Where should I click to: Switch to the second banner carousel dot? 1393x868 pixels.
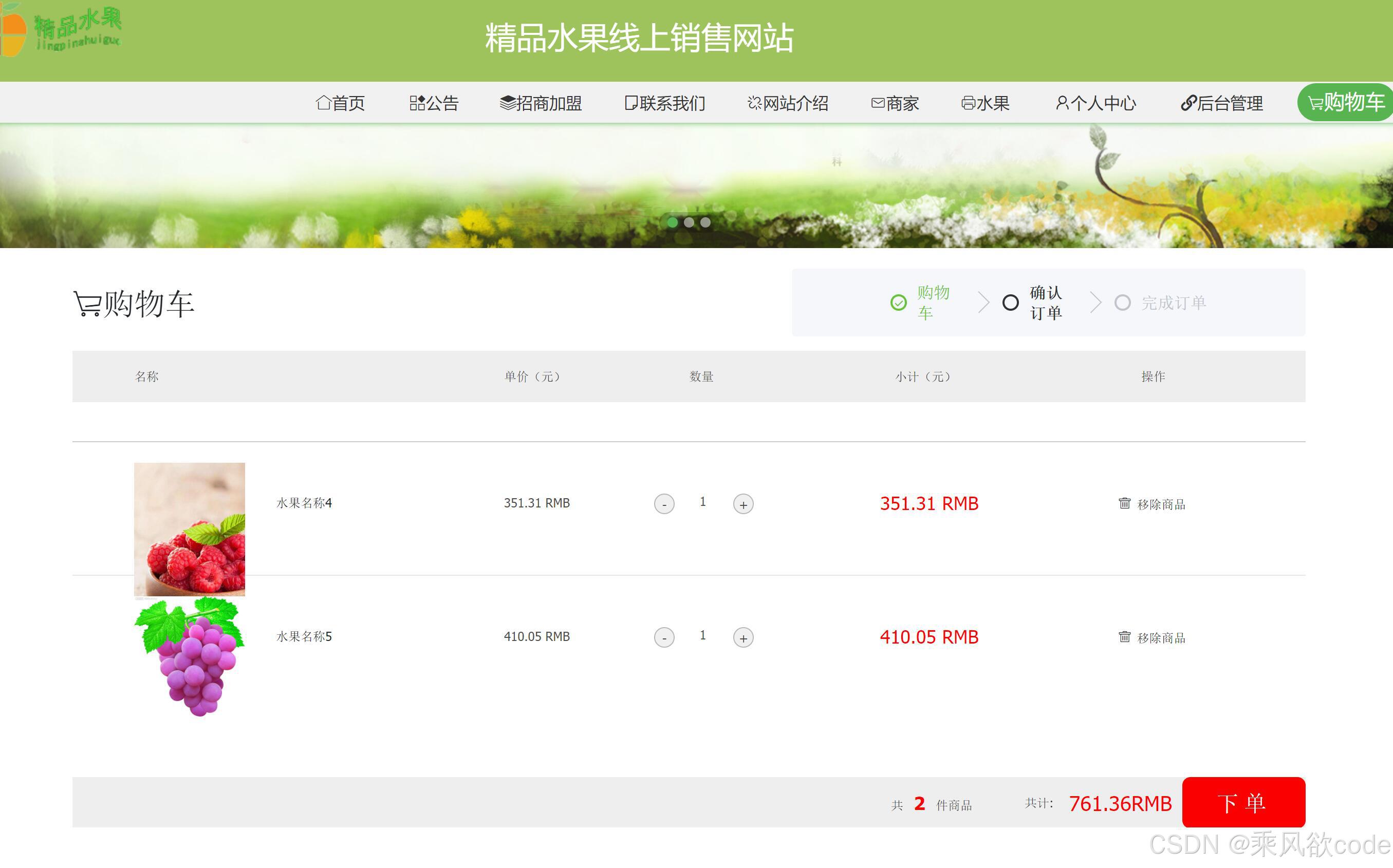(689, 222)
